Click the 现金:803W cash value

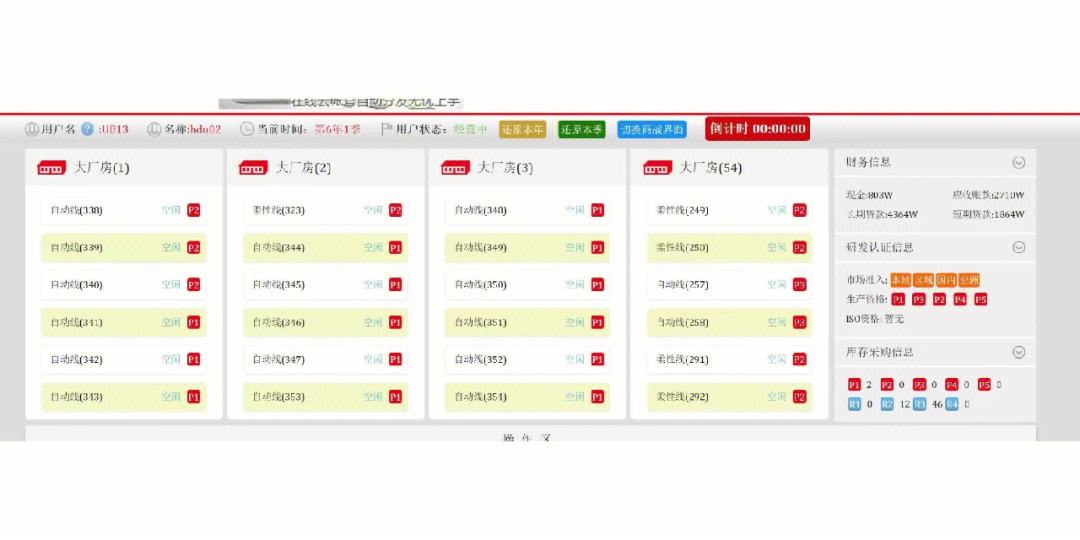coord(869,195)
